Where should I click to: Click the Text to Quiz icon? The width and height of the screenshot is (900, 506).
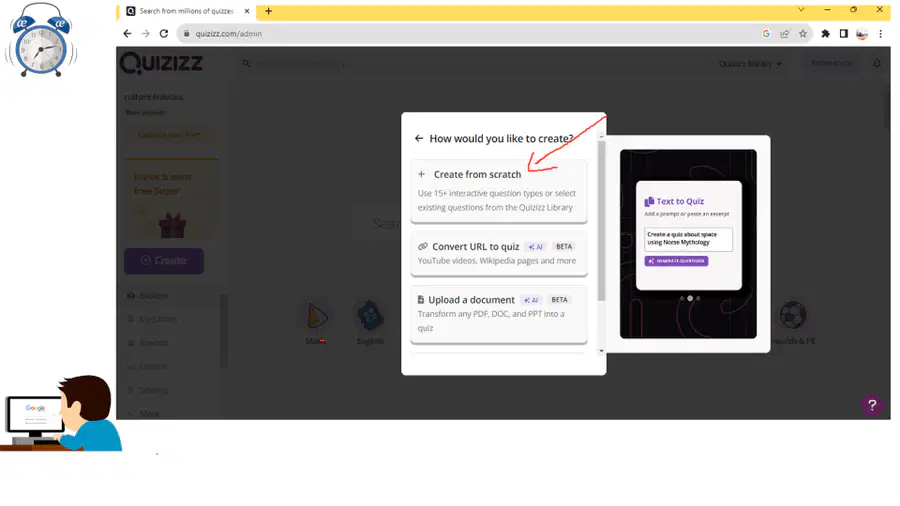tap(649, 201)
